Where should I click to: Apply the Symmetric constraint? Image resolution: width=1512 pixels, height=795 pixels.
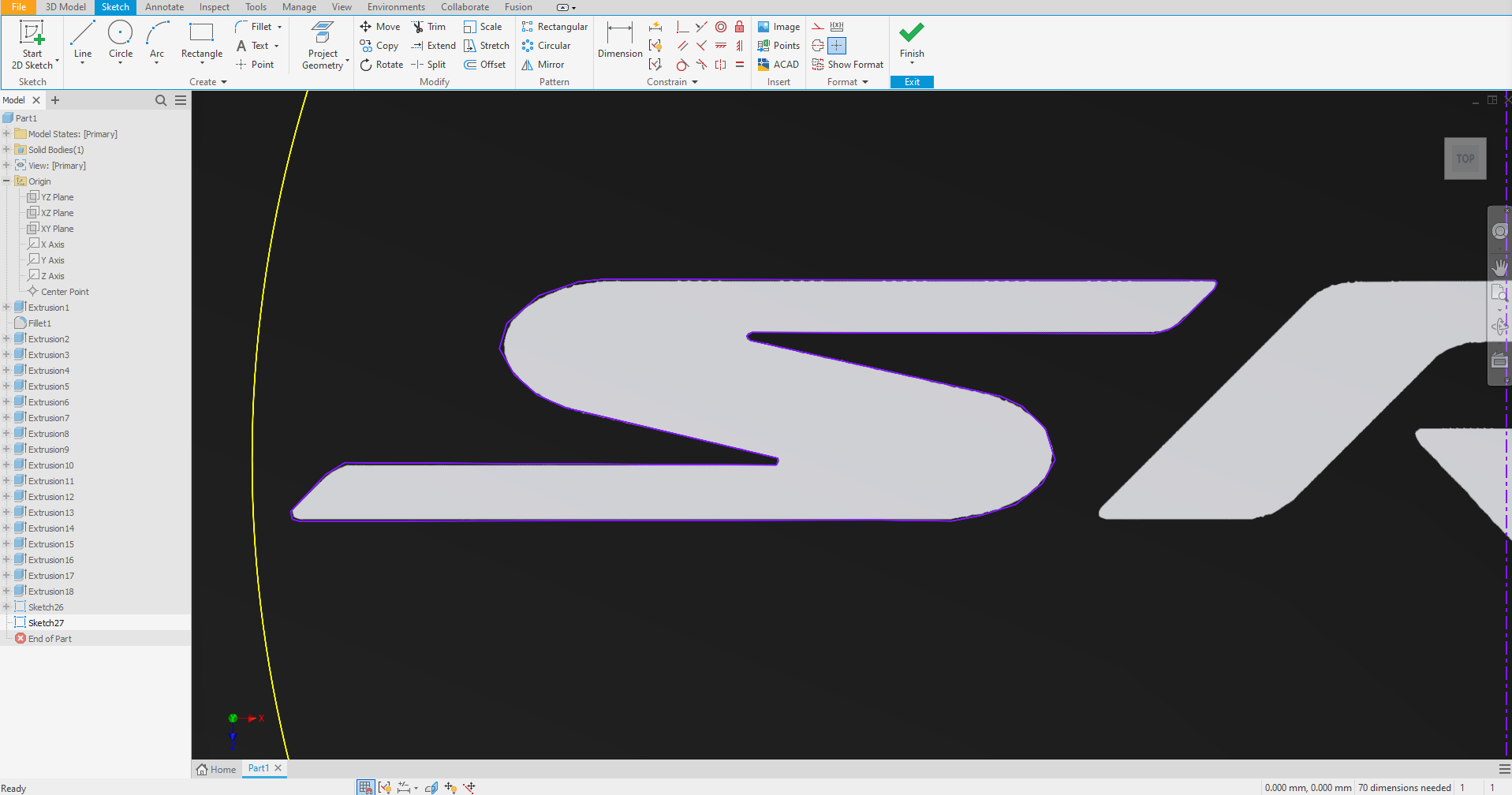click(x=721, y=65)
